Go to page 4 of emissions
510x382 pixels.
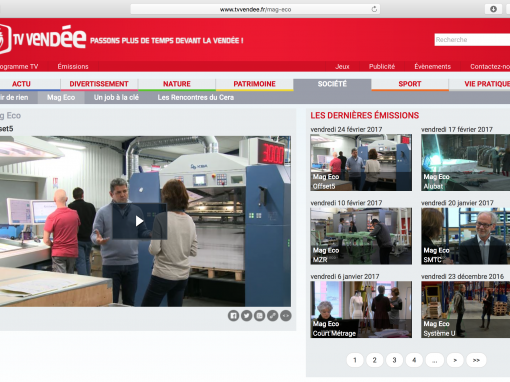[414, 360]
